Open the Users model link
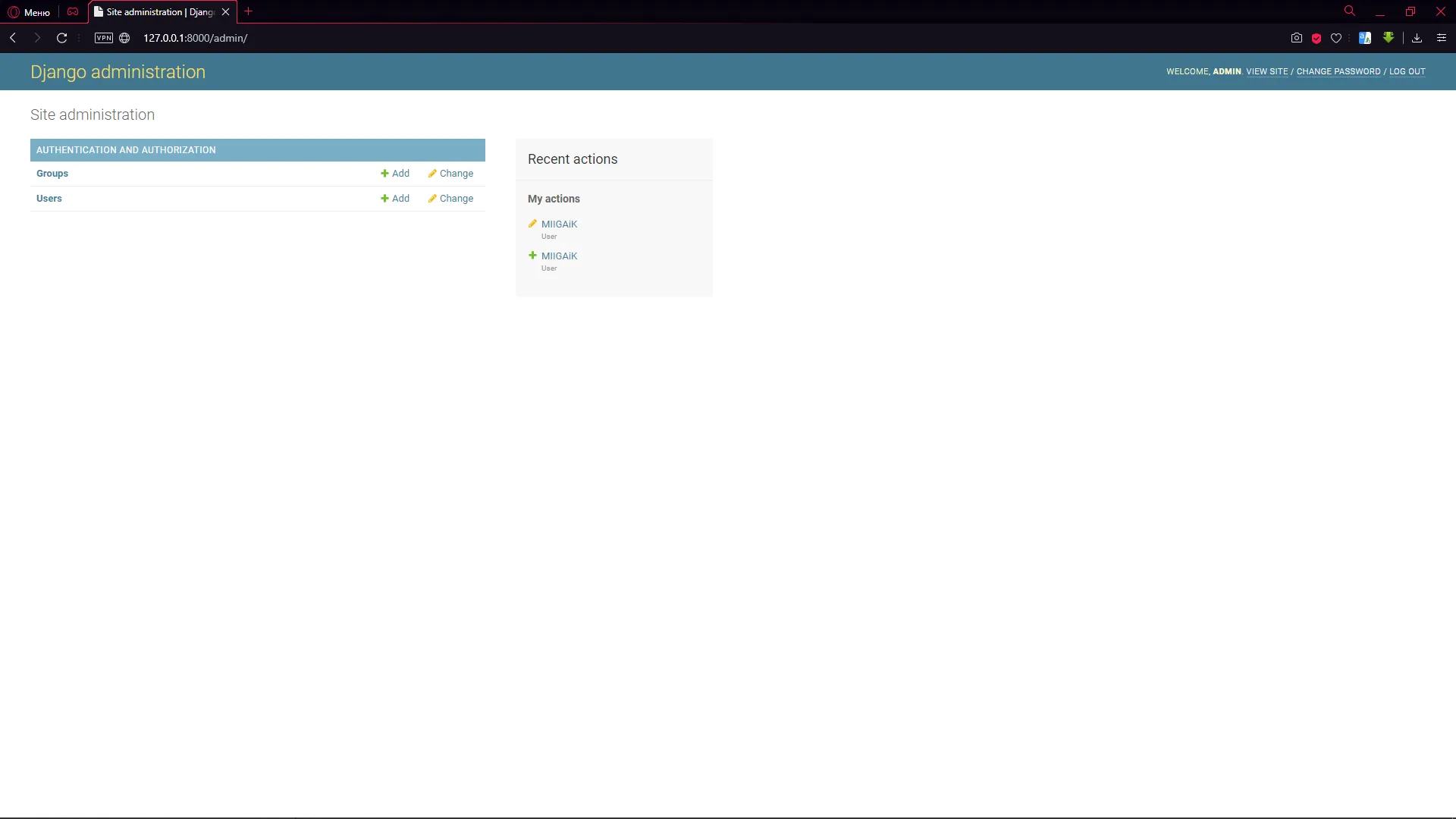This screenshot has height=819, width=1456. click(x=49, y=199)
